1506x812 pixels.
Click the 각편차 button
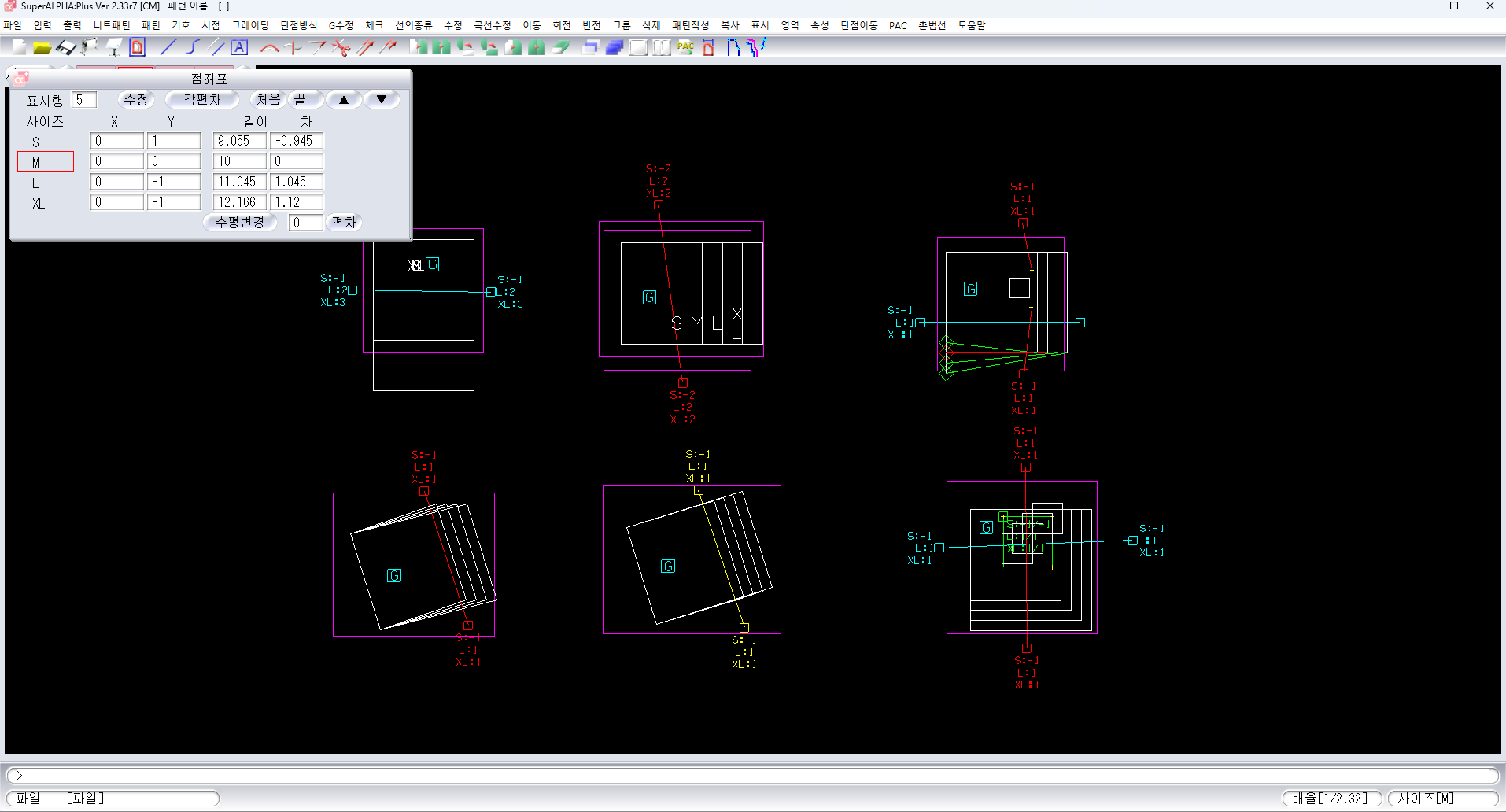202,100
